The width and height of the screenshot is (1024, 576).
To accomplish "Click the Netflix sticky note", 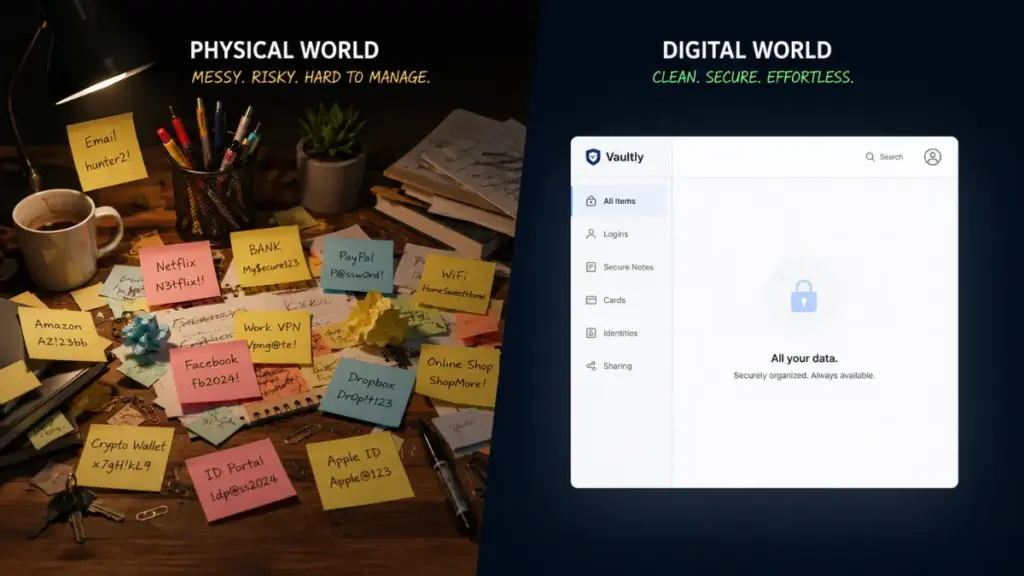I will [x=179, y=274].
